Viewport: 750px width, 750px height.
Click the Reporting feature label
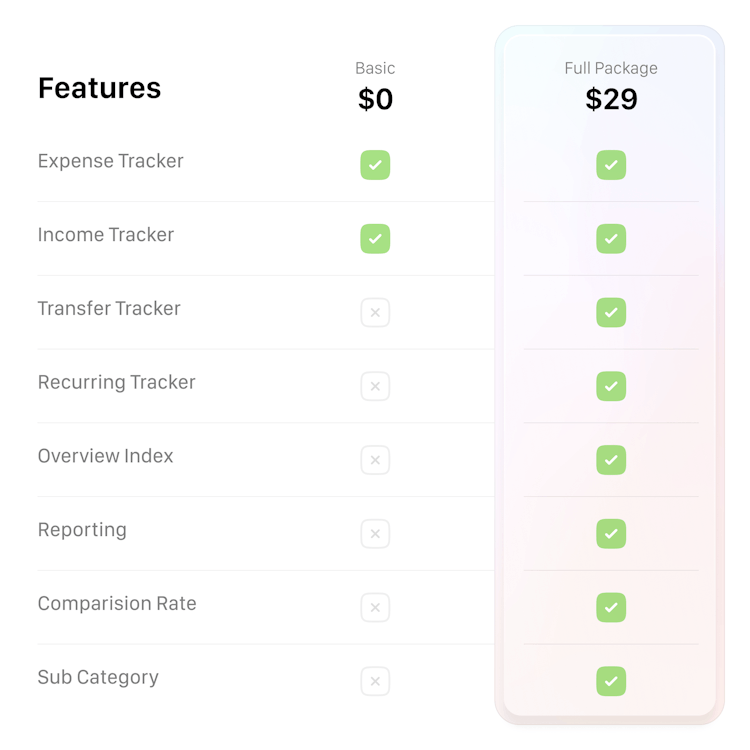tap(82, 530)
